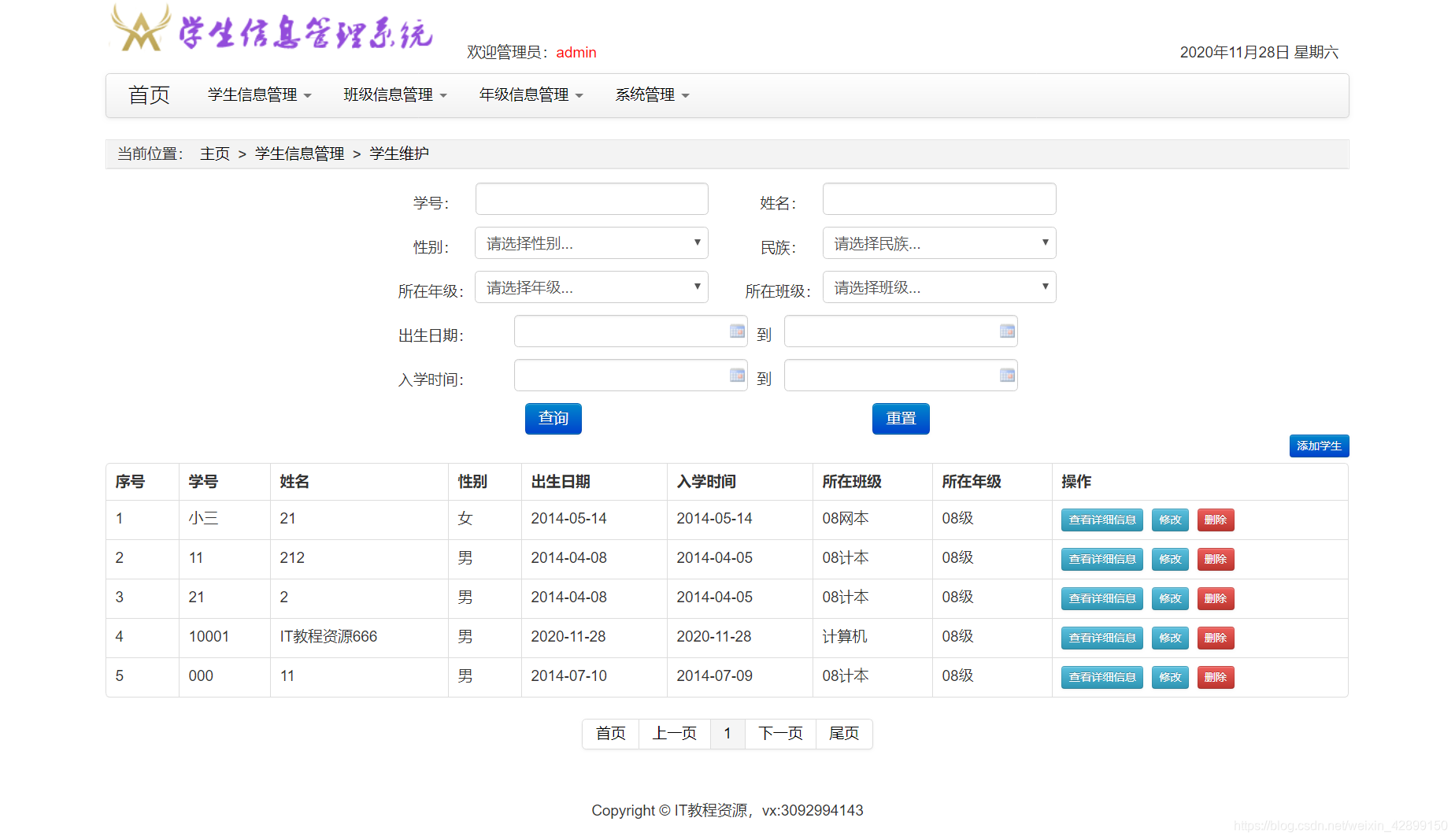Click the 重置 reset button
The width and height of the screenshot is (1455, 840).
coord(901,419)
